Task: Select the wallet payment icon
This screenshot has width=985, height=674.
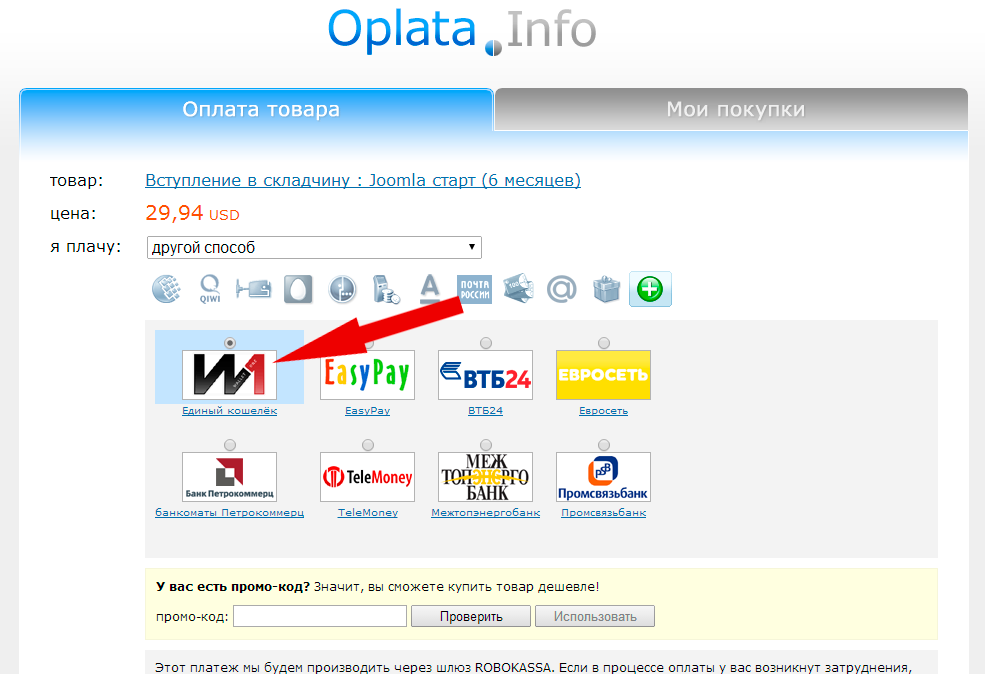Action: tap(254, 289)
